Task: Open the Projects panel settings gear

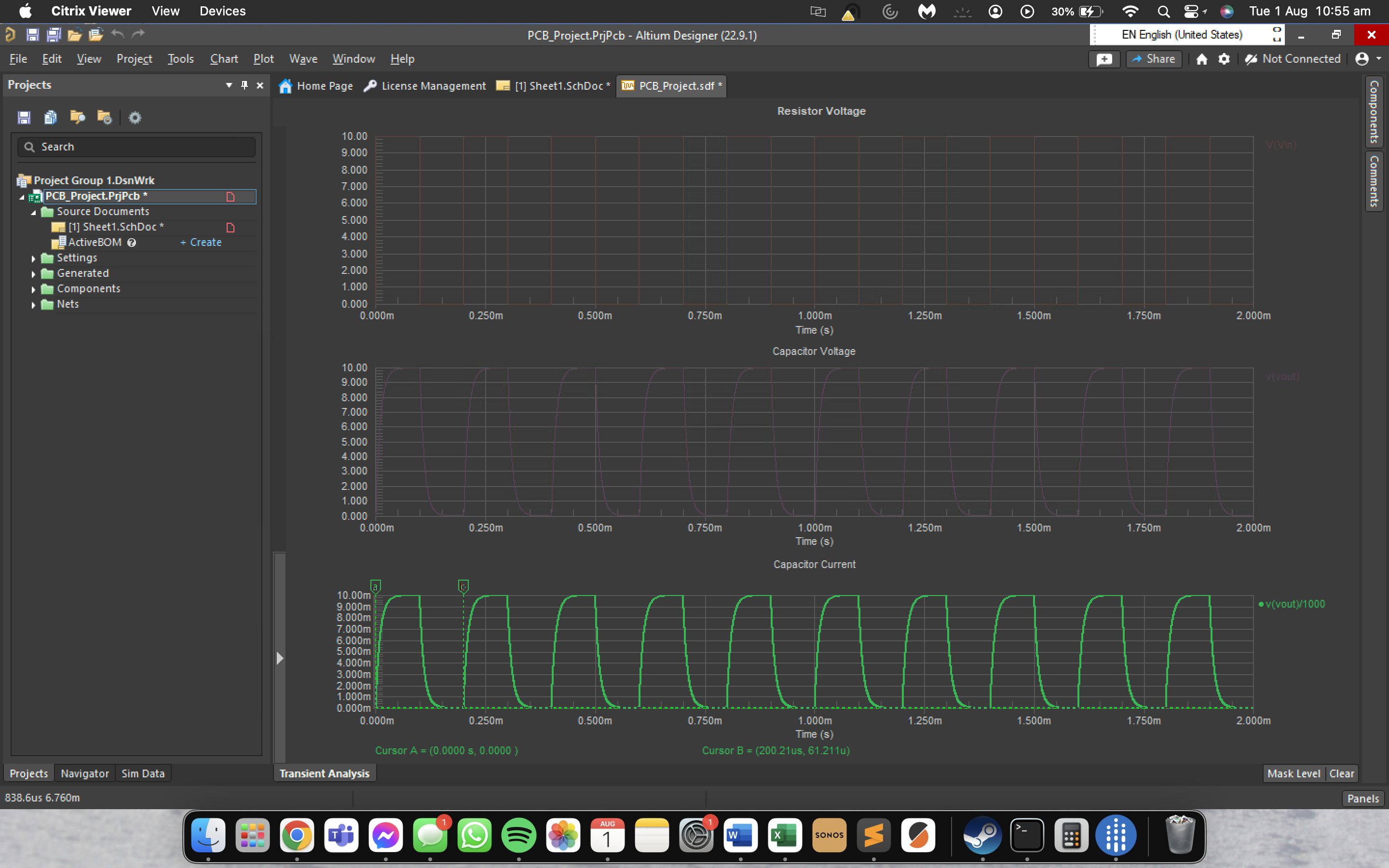Action: point(134,117)
